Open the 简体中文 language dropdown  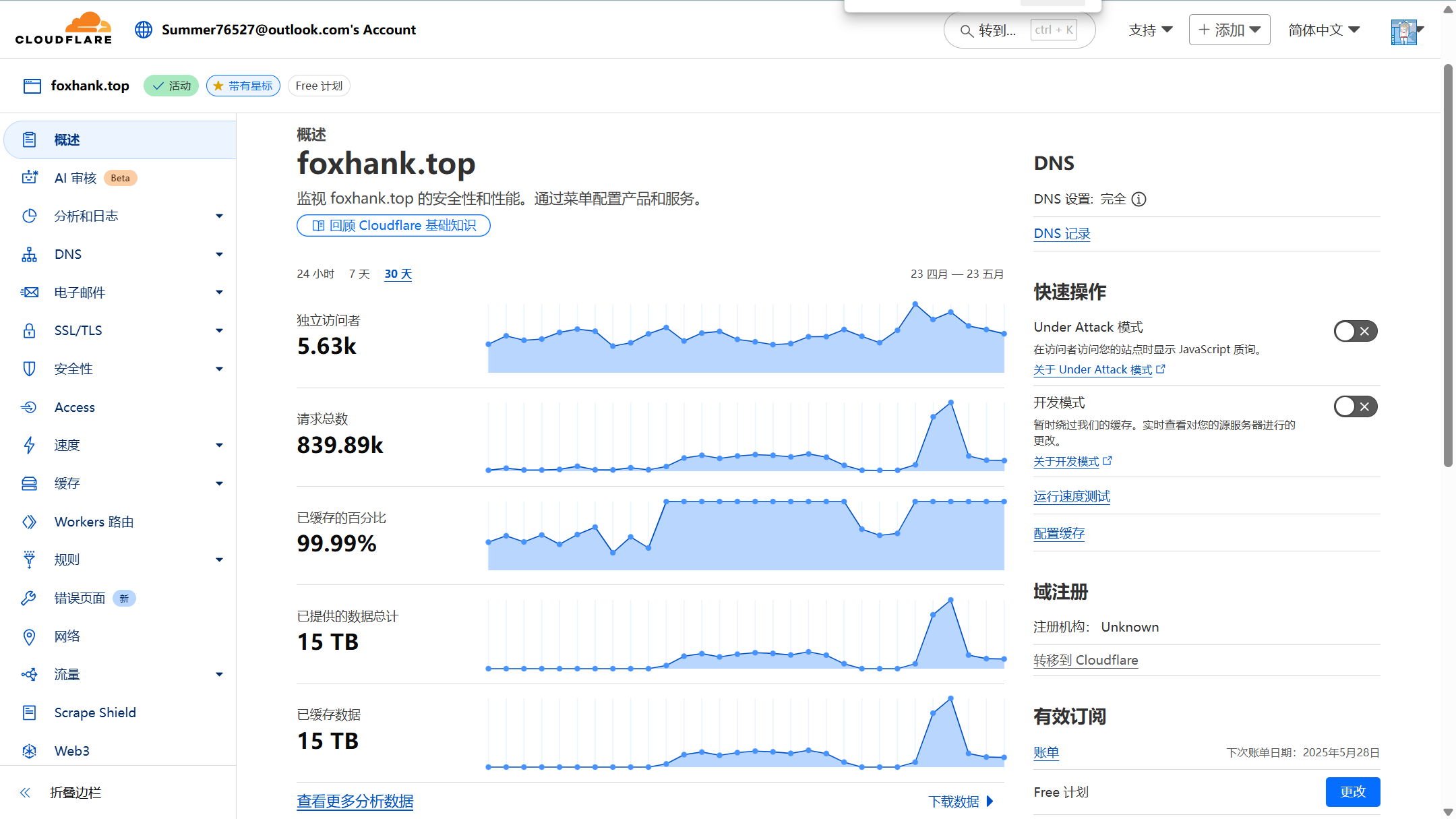(1324, 30)
